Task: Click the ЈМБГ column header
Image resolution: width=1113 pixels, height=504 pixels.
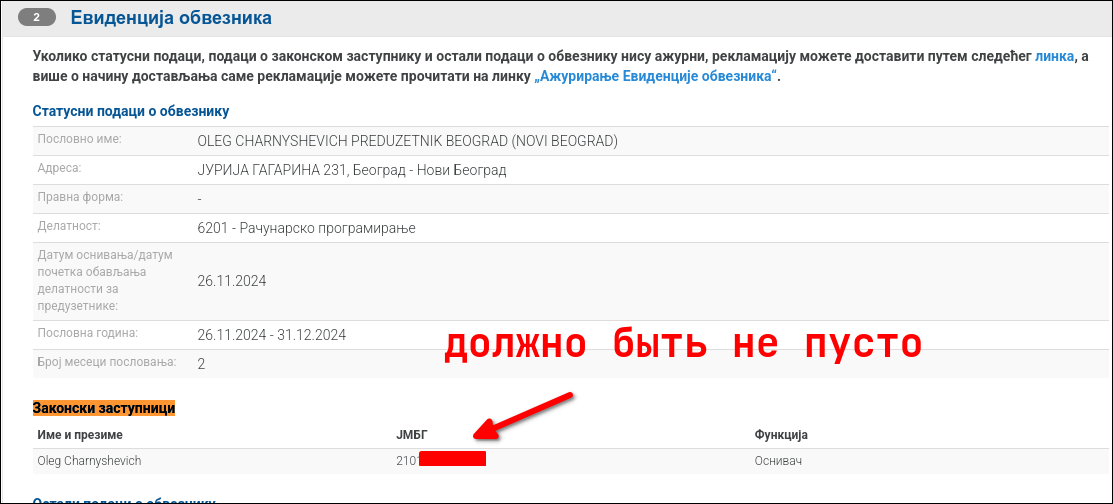Action: point(411,435)
